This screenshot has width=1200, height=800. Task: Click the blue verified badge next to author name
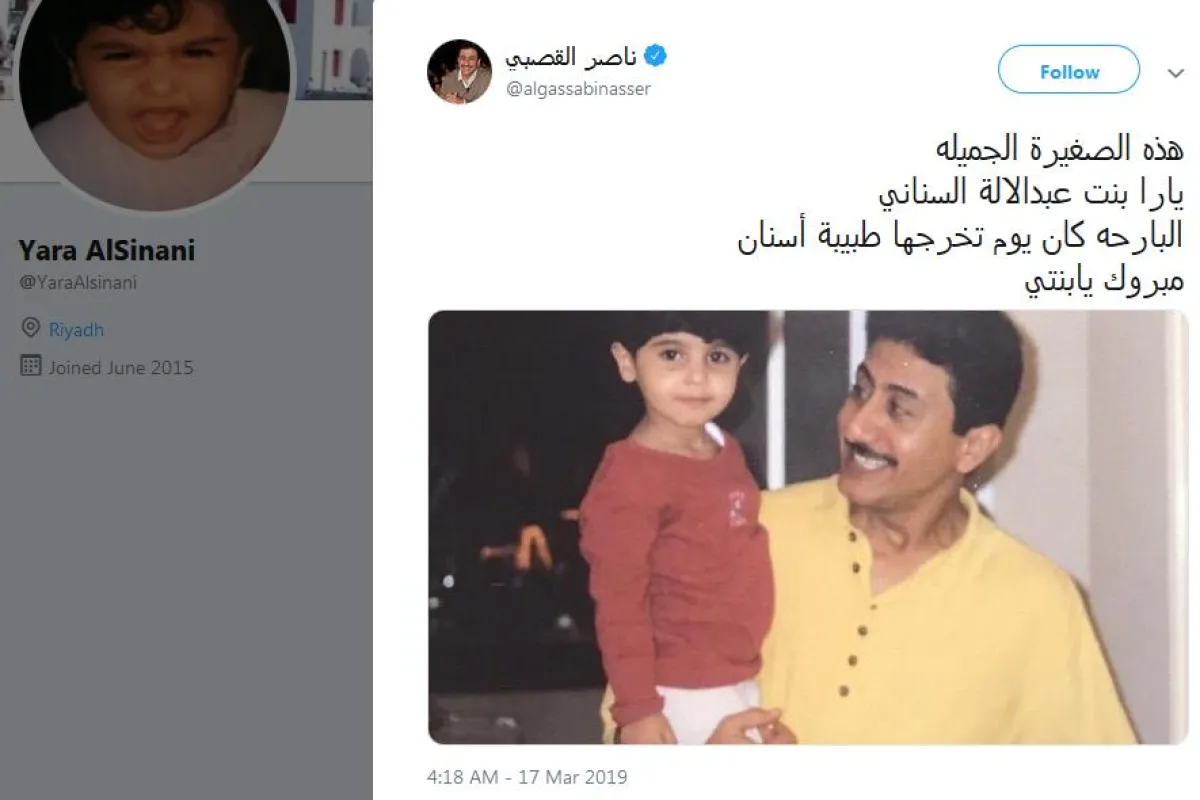click(655, 56)
